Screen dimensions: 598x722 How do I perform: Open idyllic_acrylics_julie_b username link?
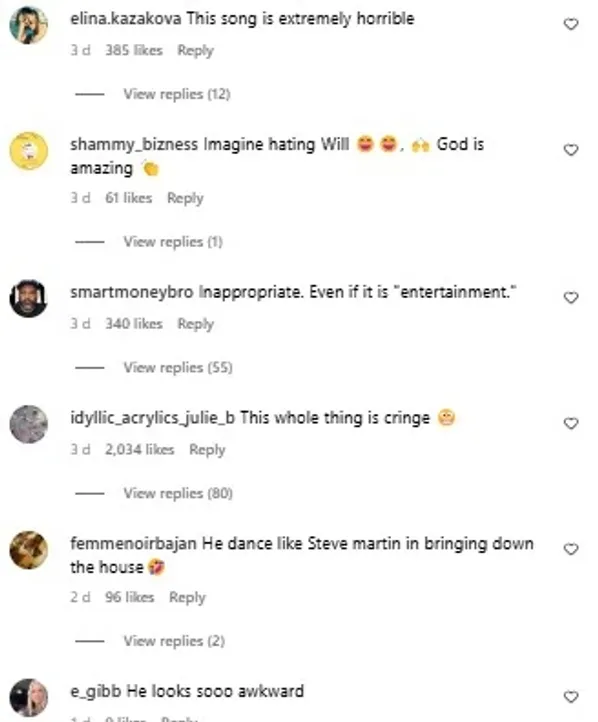click(x=152, y=418)
